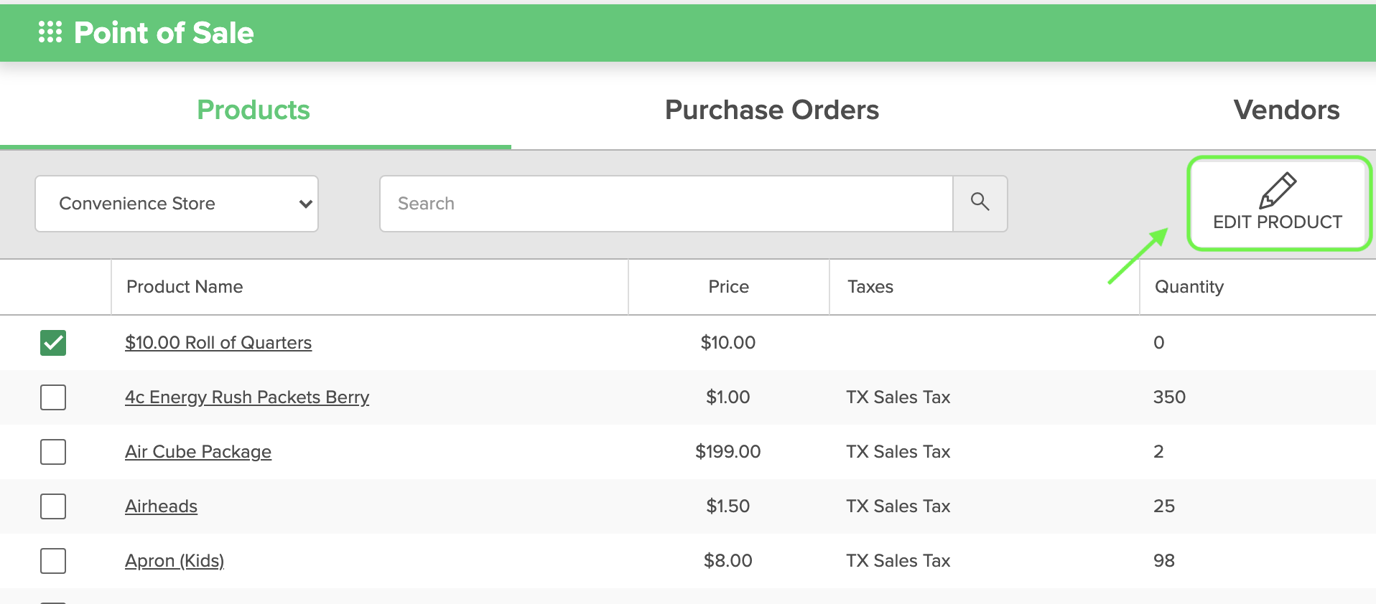Open the Convenience Store category dropdown
Screen dimensions: 1376x604
[x=176, y=203]
